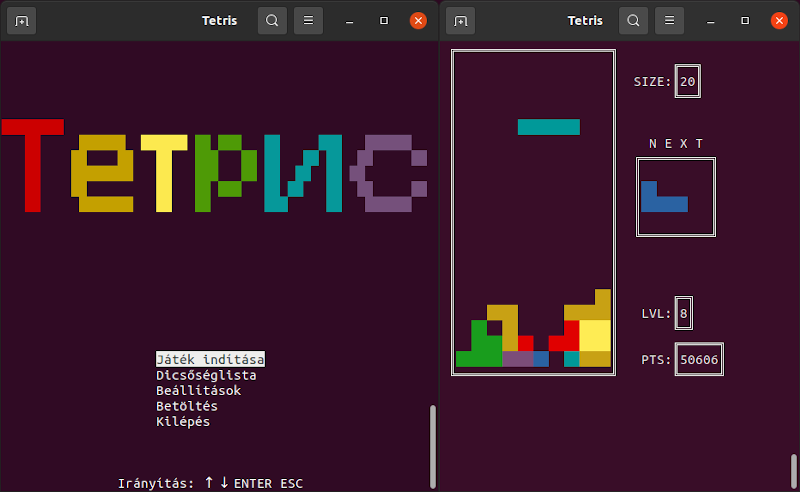Click the right window terminal scrollbar

pyautogui.click(x=794, y=471)
